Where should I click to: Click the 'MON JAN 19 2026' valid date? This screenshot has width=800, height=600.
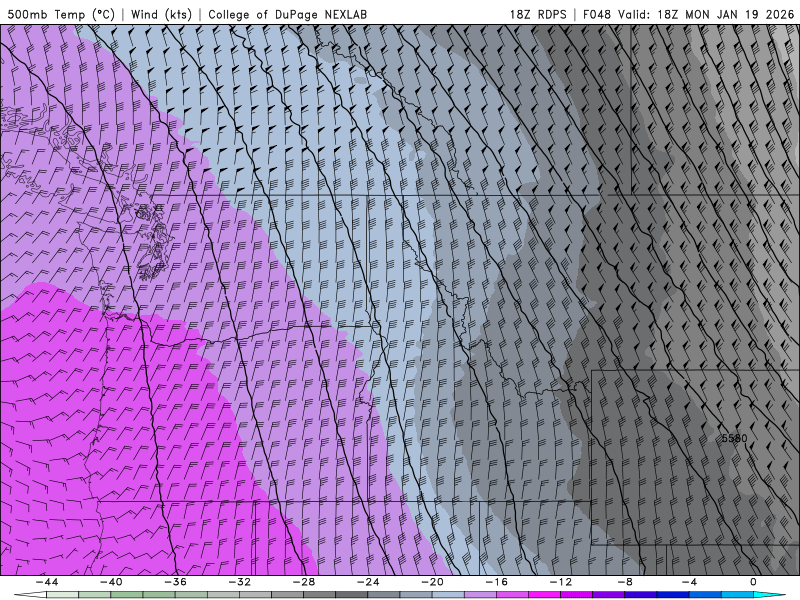pyautogui.click(x=740, y=15)
